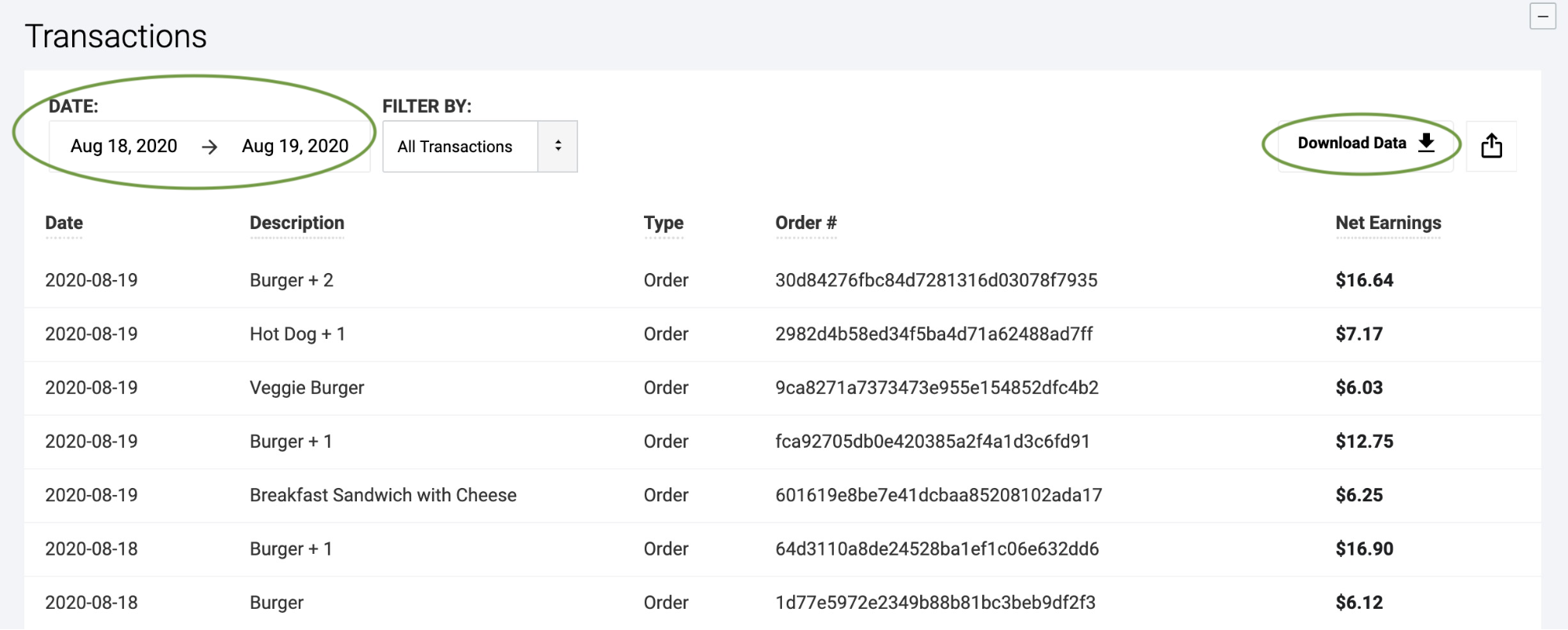Image resolution: width=1568 pixels, height=630 pixels.
Task: Click order number 2982d4b58ed34f5ba4d71a62488ad7ff
Action: pyautogui.click(x=934, y=334)
